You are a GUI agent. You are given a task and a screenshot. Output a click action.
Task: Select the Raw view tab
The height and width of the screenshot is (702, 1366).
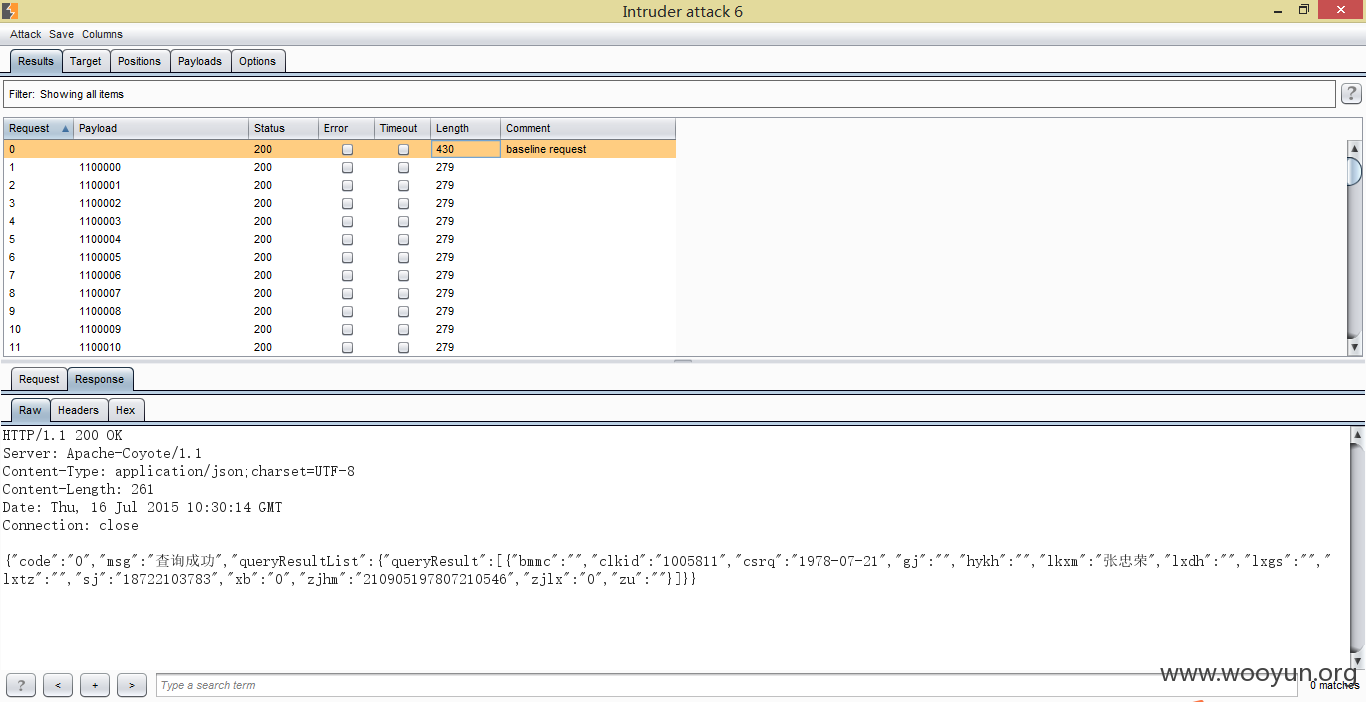pyautogui.click(x=30, y=410)
